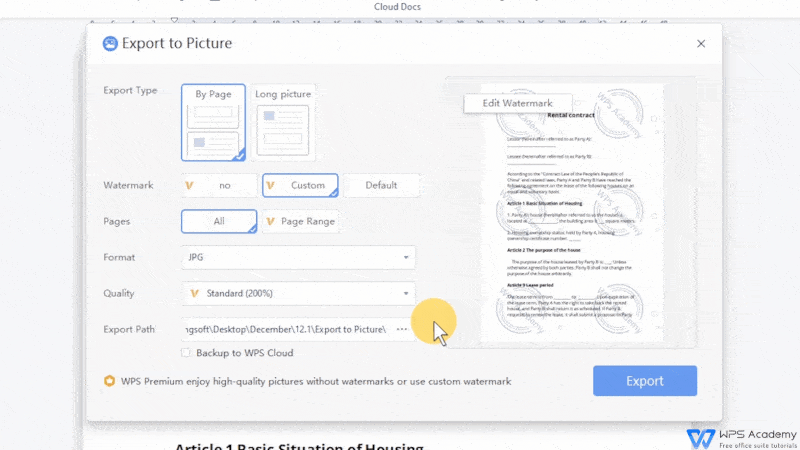Click the Rental contract preview thumbnail
The width and height of the screenshot is (800, 450).
tap(572, 213)
